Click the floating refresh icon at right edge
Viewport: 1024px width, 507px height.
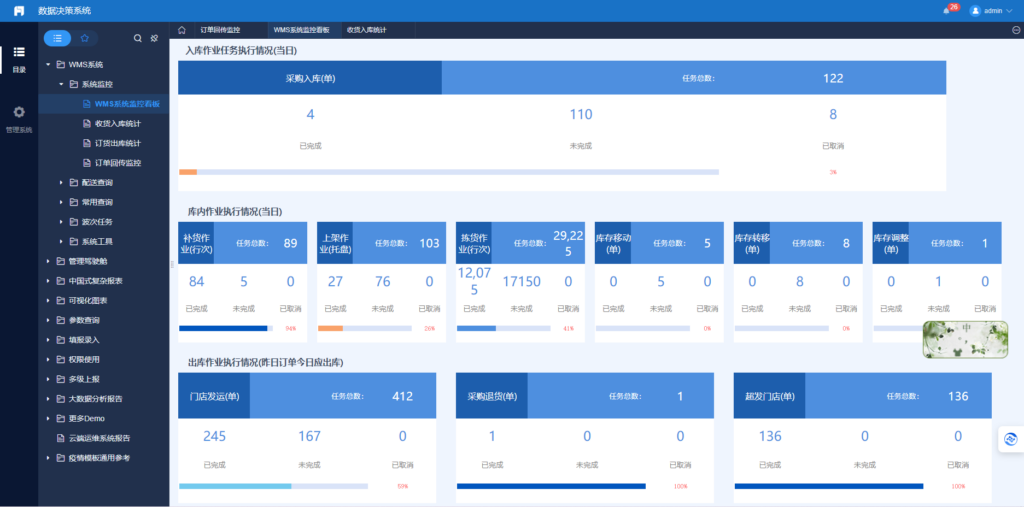tap(1010, 439)
